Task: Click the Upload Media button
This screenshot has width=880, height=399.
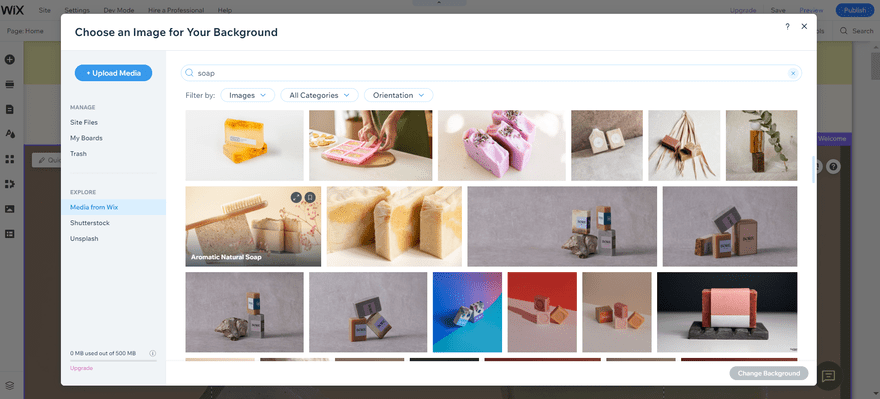Action: point(113,73)
